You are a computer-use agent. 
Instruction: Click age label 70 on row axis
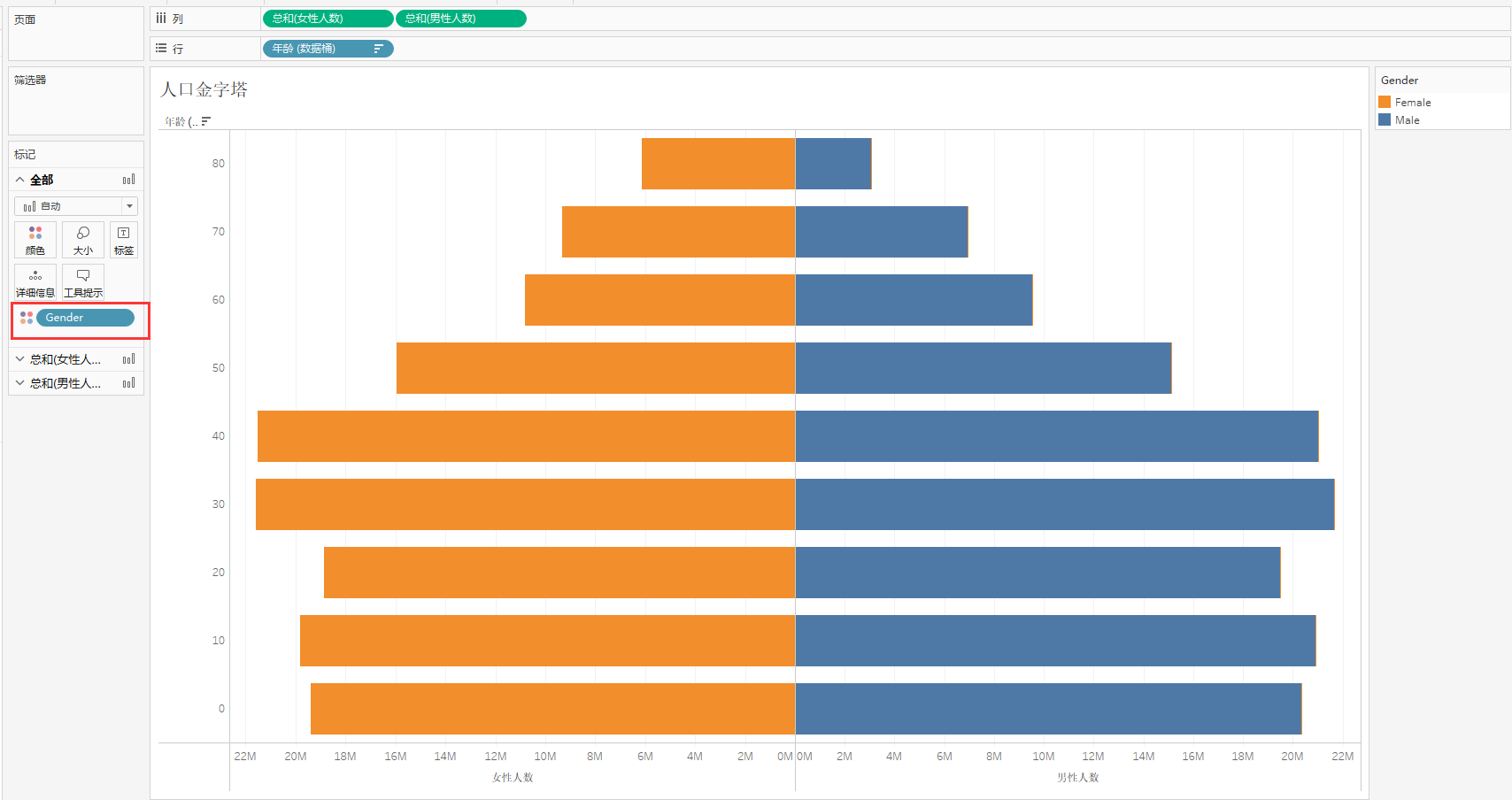point(219,232)
